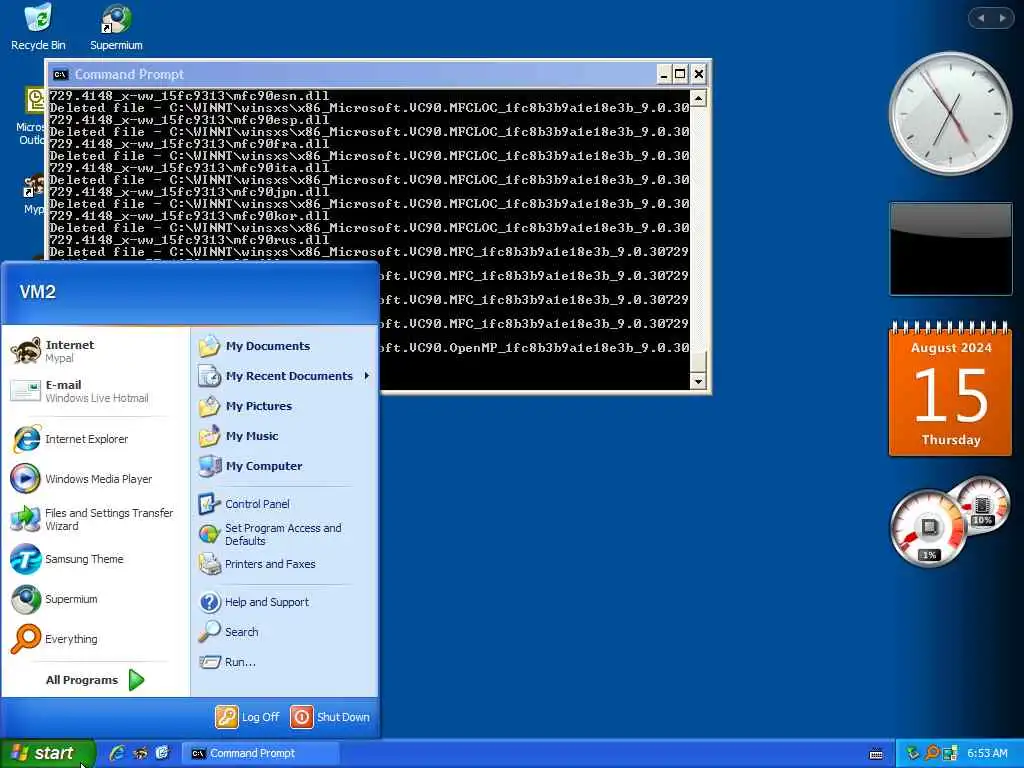The image size is (1024, 768).
Task: Click the shield icon in system tray
Action: pyautogui.click(x=912, y=753)
